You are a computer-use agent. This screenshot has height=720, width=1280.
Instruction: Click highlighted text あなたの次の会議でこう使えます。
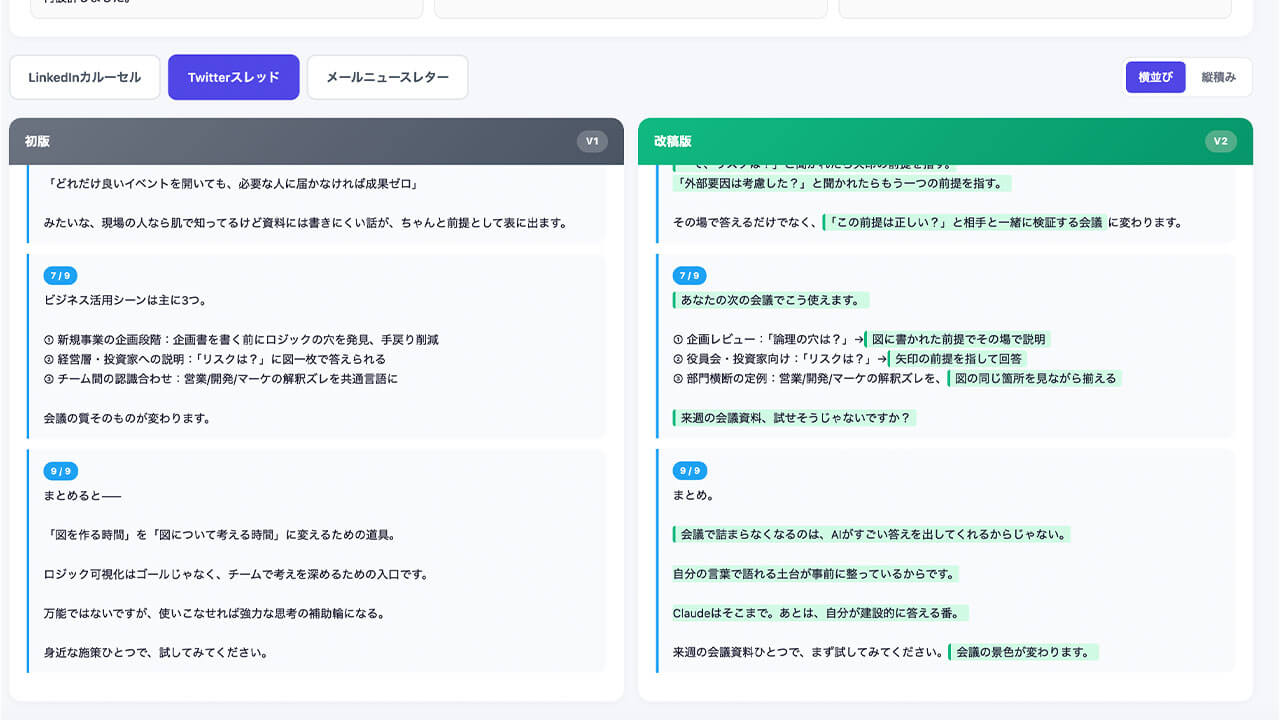pyautogui.click(x=771, y=300)
